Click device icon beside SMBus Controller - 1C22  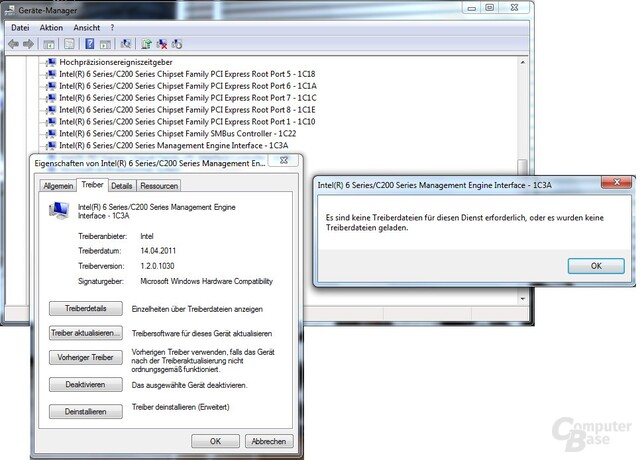51,133
